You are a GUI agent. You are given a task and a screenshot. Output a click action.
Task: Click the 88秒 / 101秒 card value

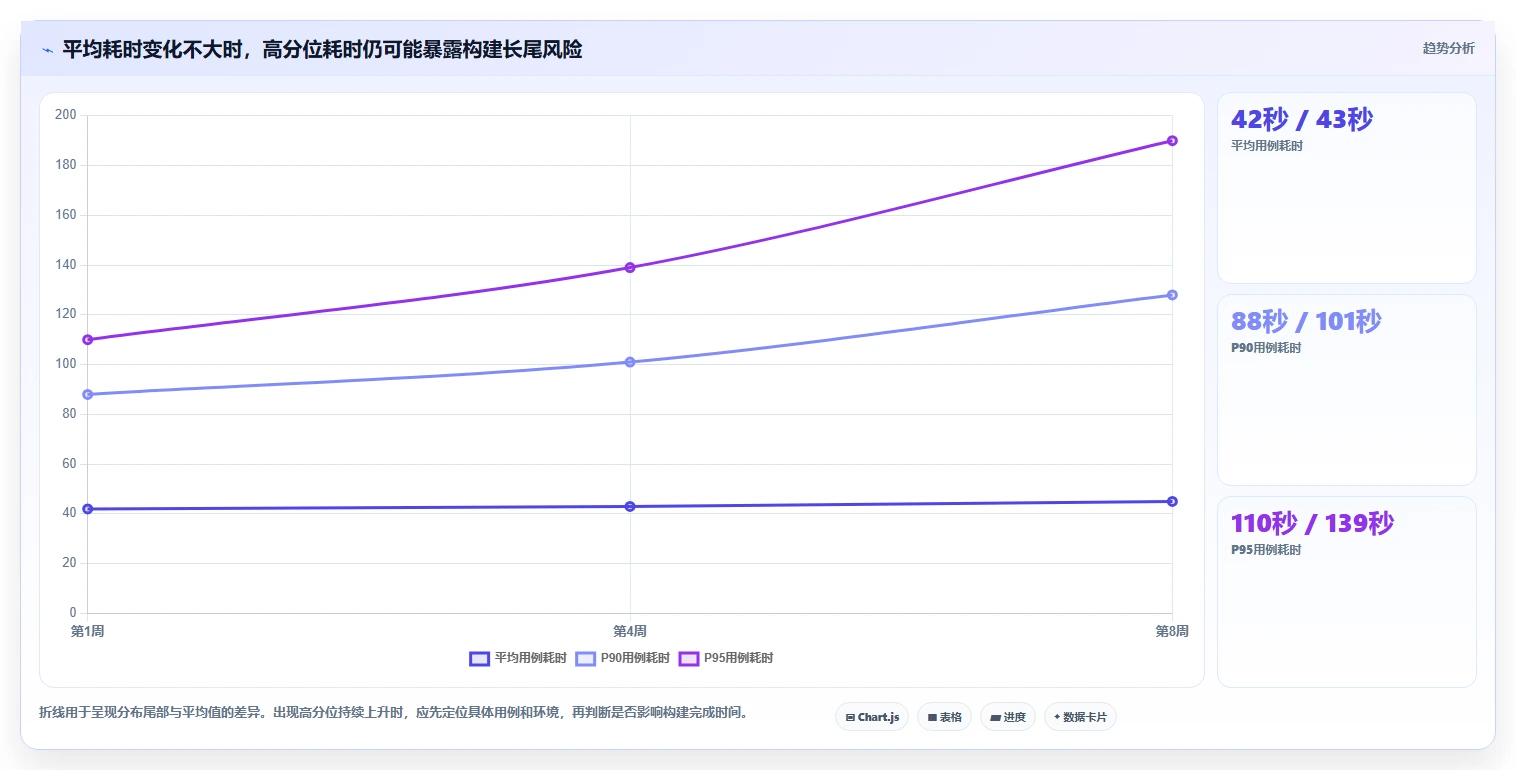pyautogui.click(x=1306, y=321)
